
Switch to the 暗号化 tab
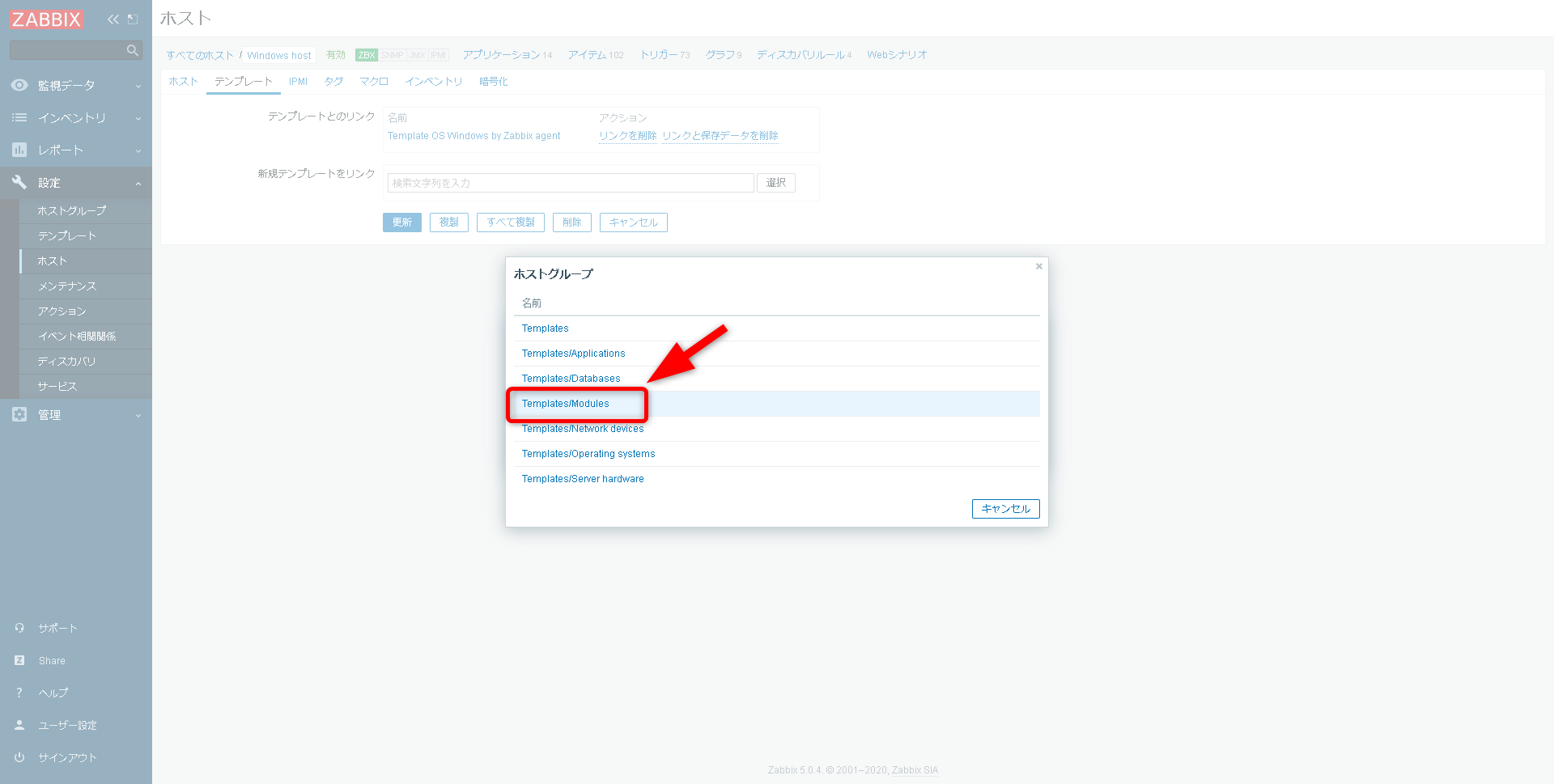pos(494,81)
